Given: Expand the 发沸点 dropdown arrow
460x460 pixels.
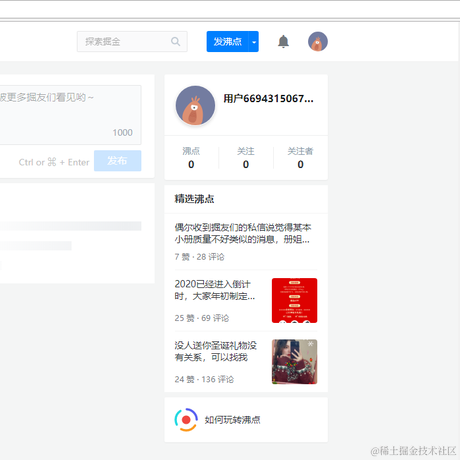Looking at the screenshot, I should point(254,42).
